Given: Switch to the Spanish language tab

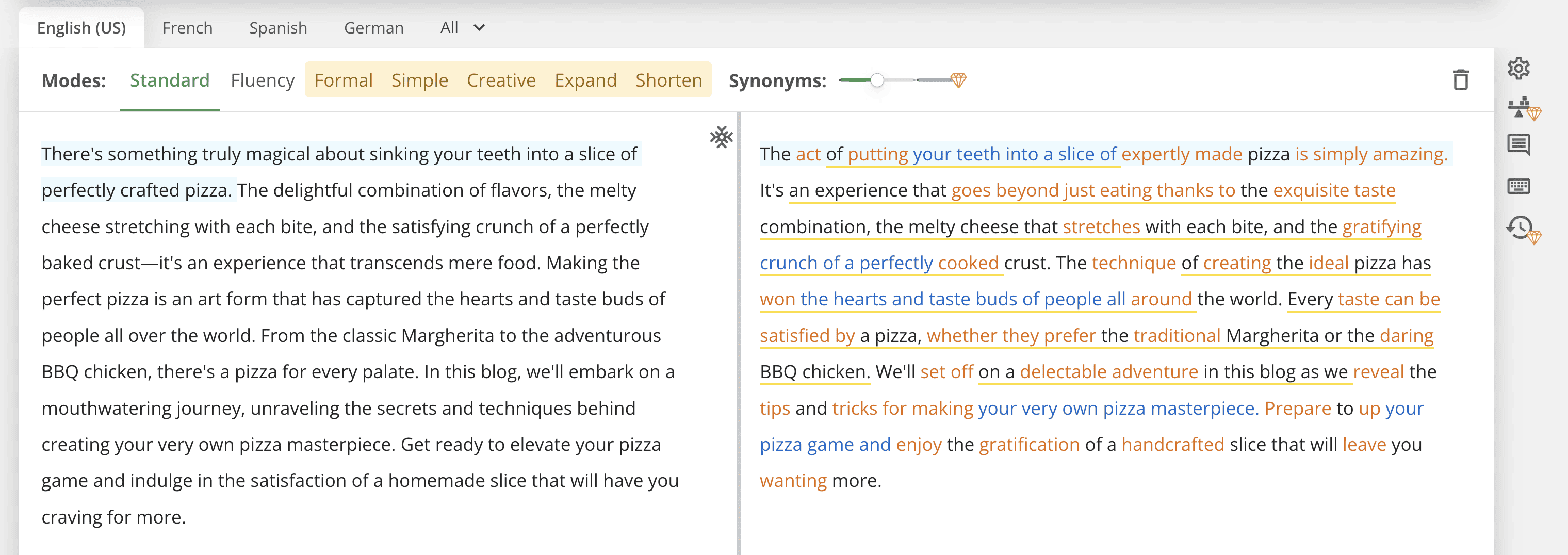Looking at the screenshot, I should point(278,27).
